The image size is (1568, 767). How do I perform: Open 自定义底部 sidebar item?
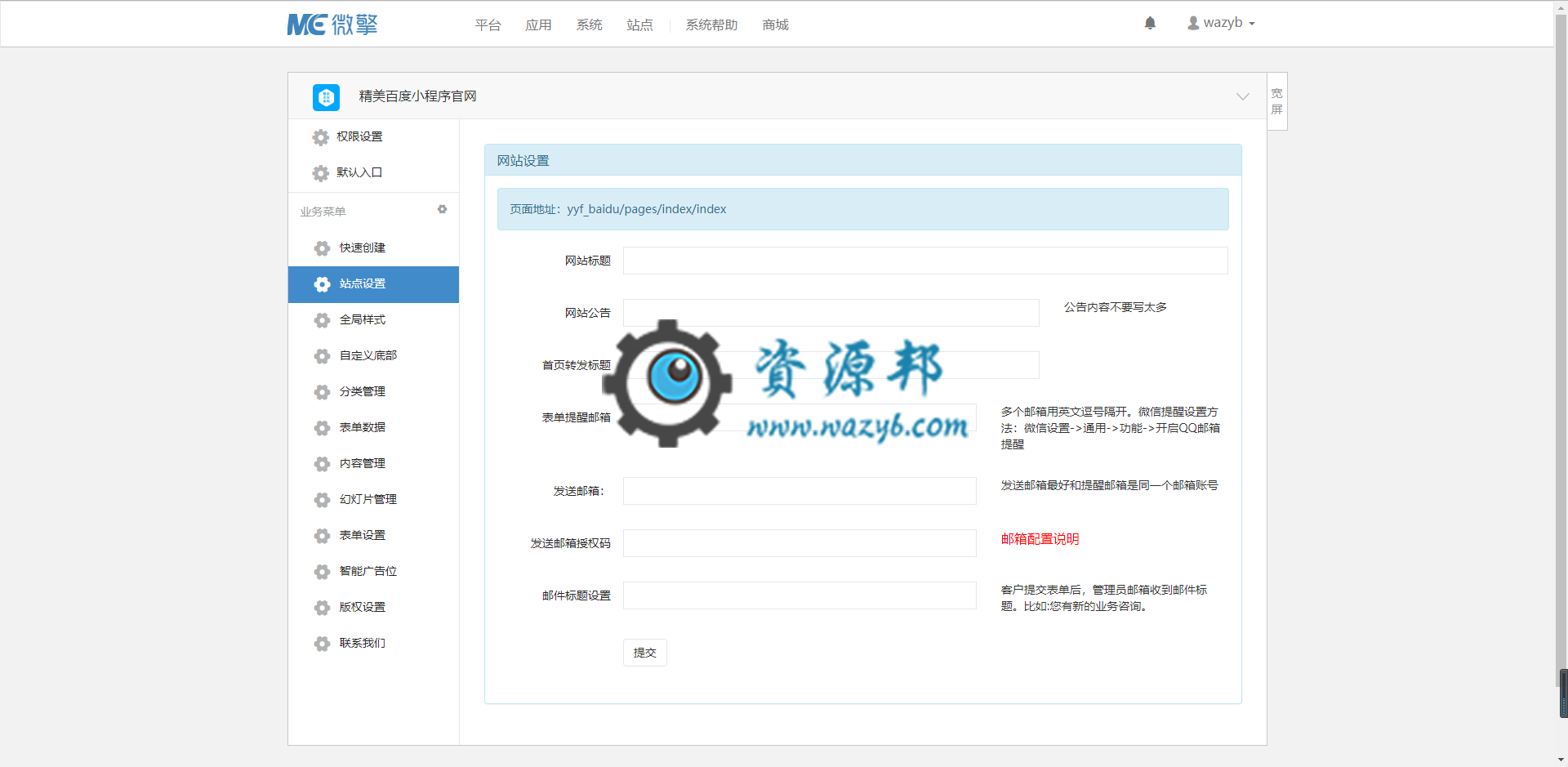tap(373, 355)
